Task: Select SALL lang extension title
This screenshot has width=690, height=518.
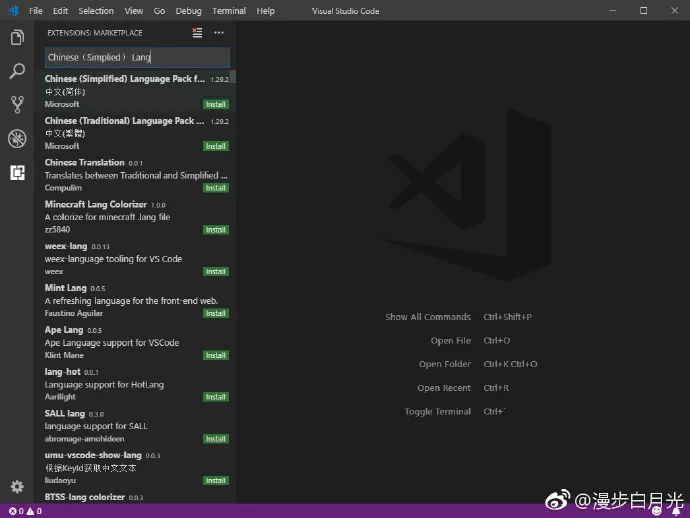Action: click(x=64, y=413)
